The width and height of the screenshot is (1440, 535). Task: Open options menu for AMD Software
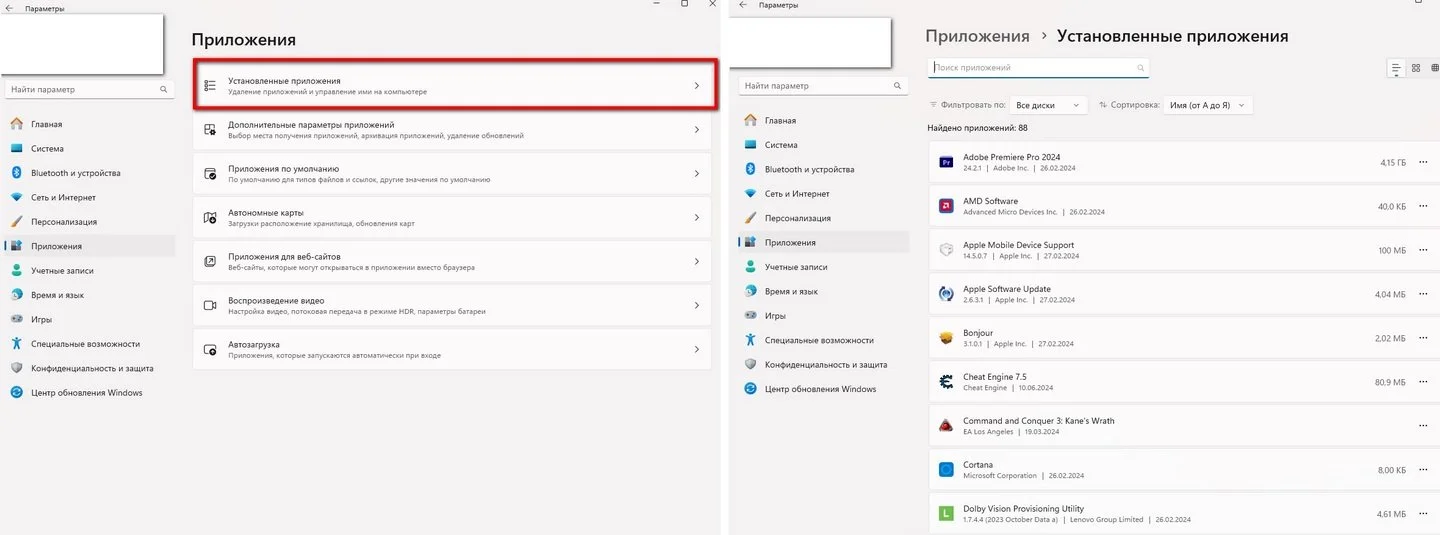pyautogui.click(x=1423, y=206)
